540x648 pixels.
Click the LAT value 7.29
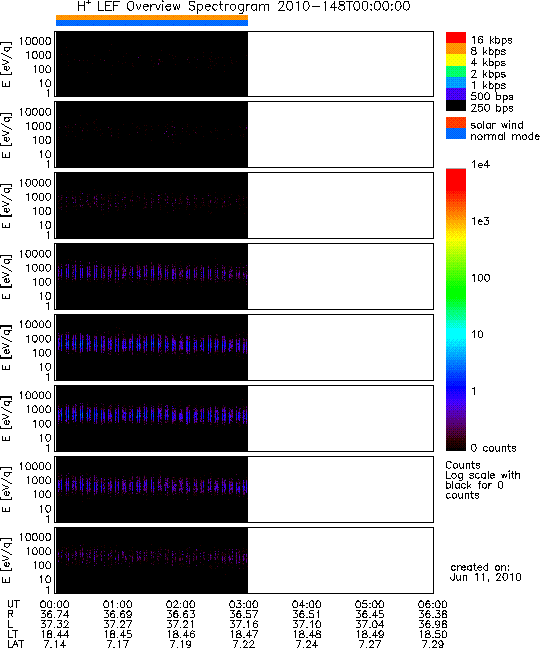pos(433,644)
